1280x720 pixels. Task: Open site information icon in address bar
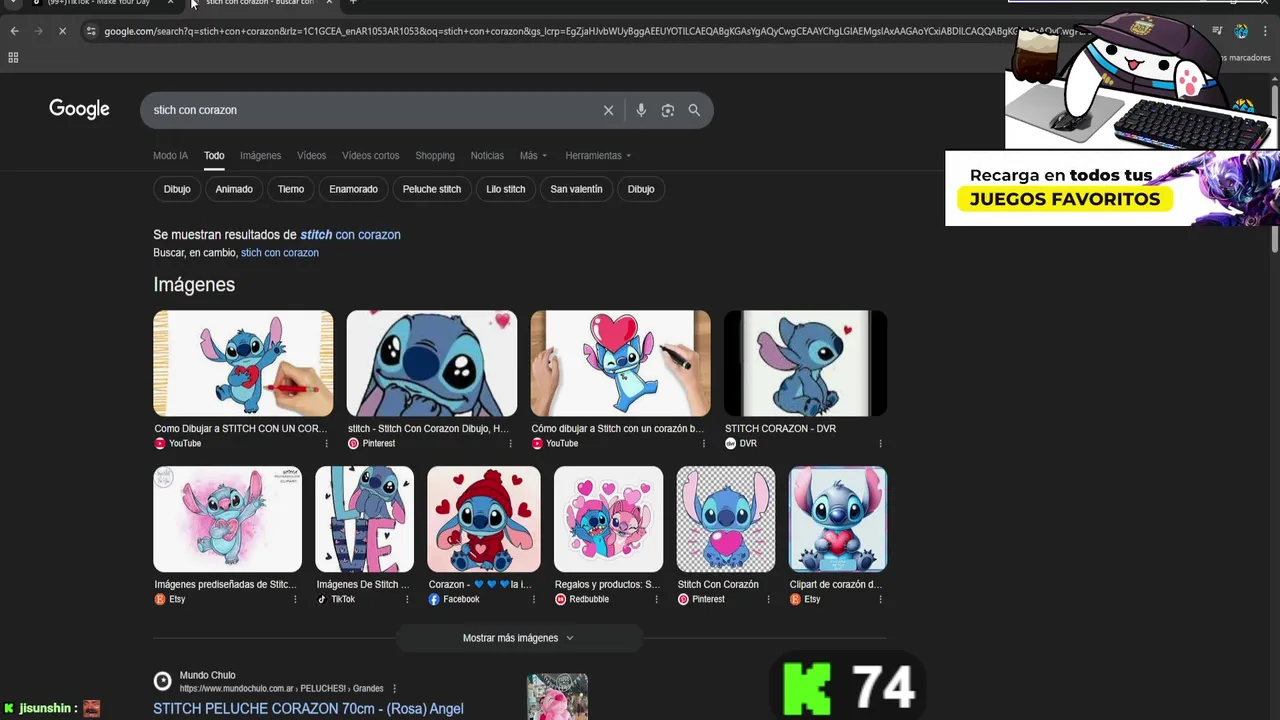[x=91, y=31]
